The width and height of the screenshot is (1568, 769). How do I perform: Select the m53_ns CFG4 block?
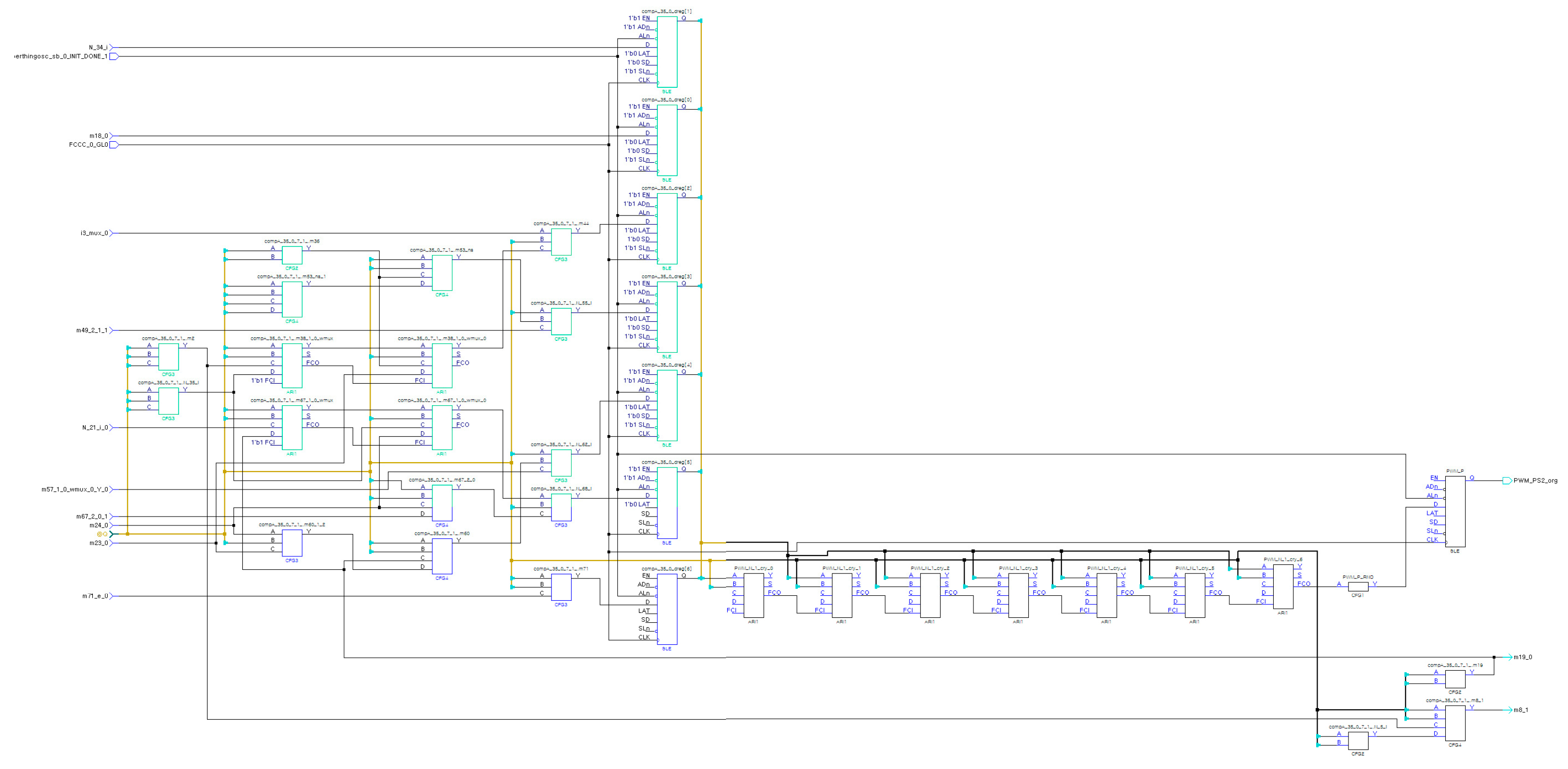(x=442, y=273)
